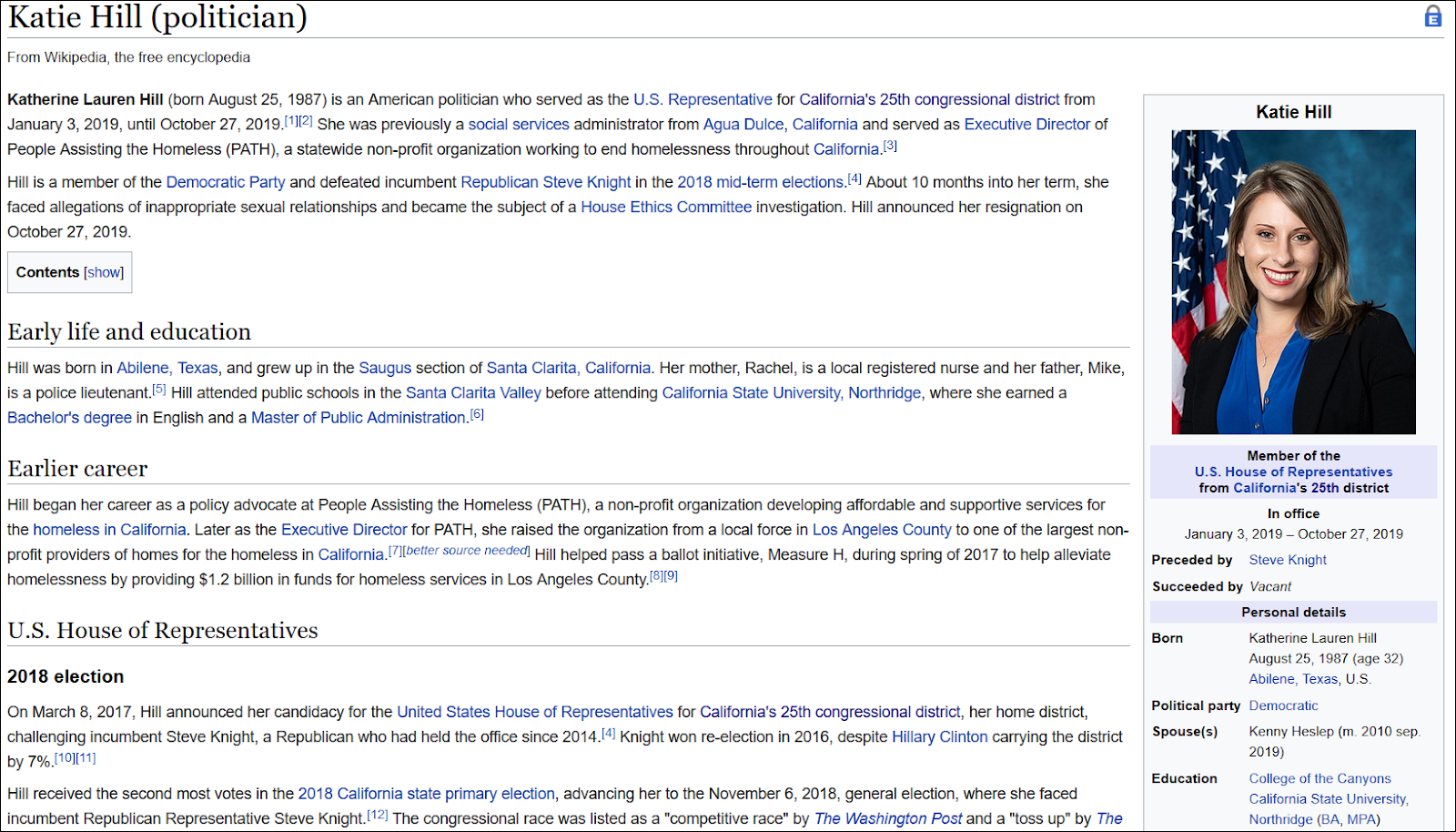Click the Early life and education heading

coord(129,331)
